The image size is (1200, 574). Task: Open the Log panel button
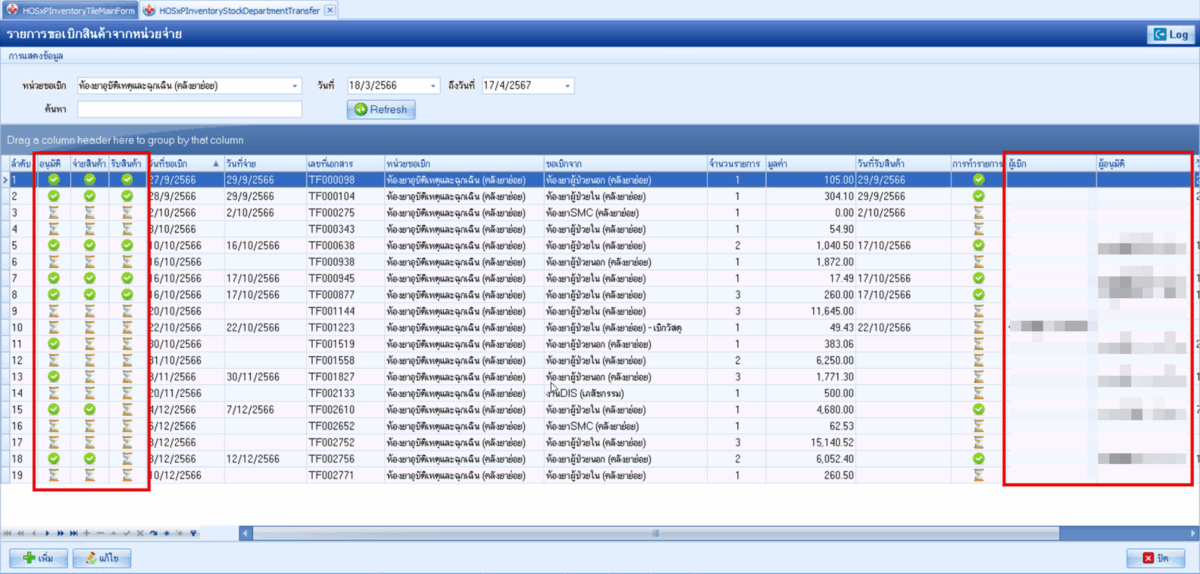click(x=1169, y=34)
